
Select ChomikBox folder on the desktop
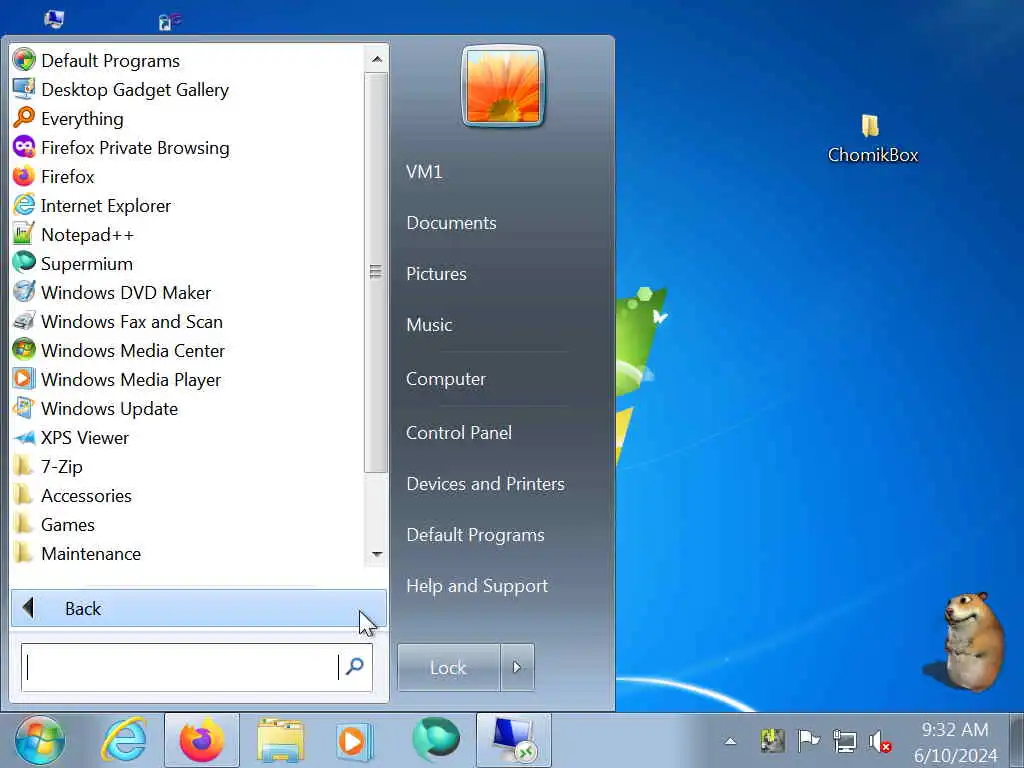pos(872,138)
